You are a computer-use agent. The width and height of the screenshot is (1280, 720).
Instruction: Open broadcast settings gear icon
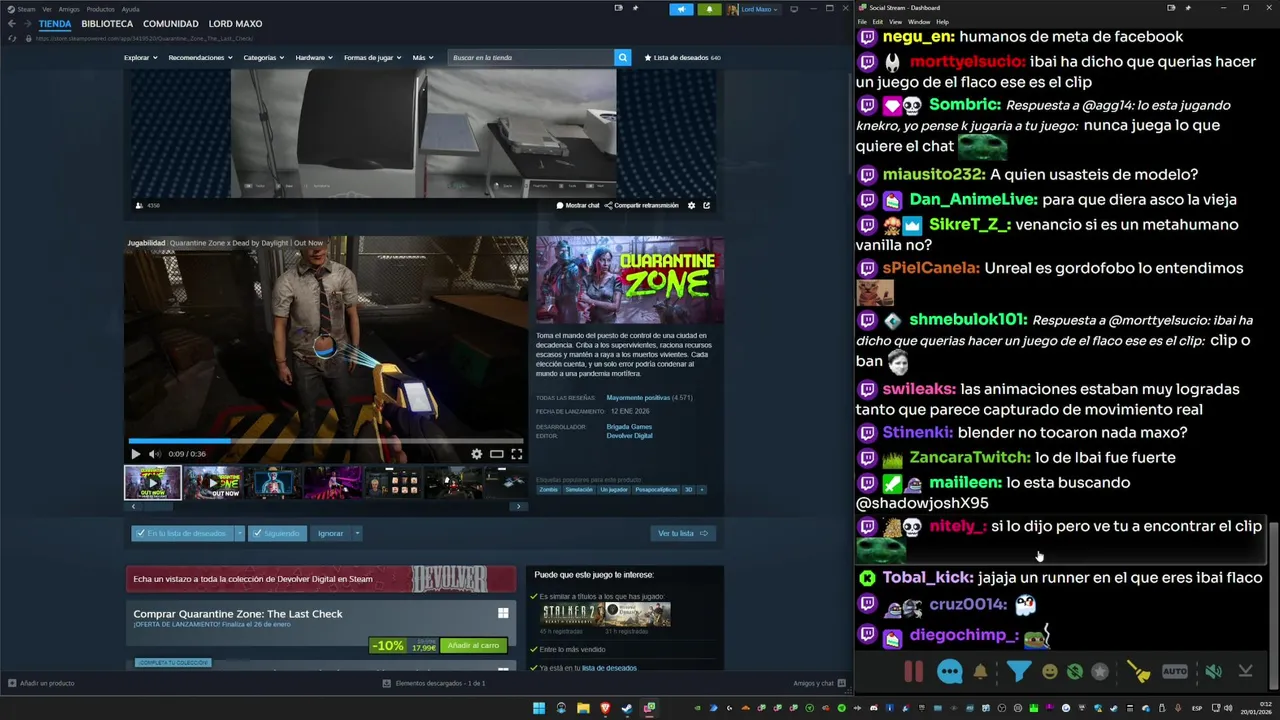(x=691, y=205)
